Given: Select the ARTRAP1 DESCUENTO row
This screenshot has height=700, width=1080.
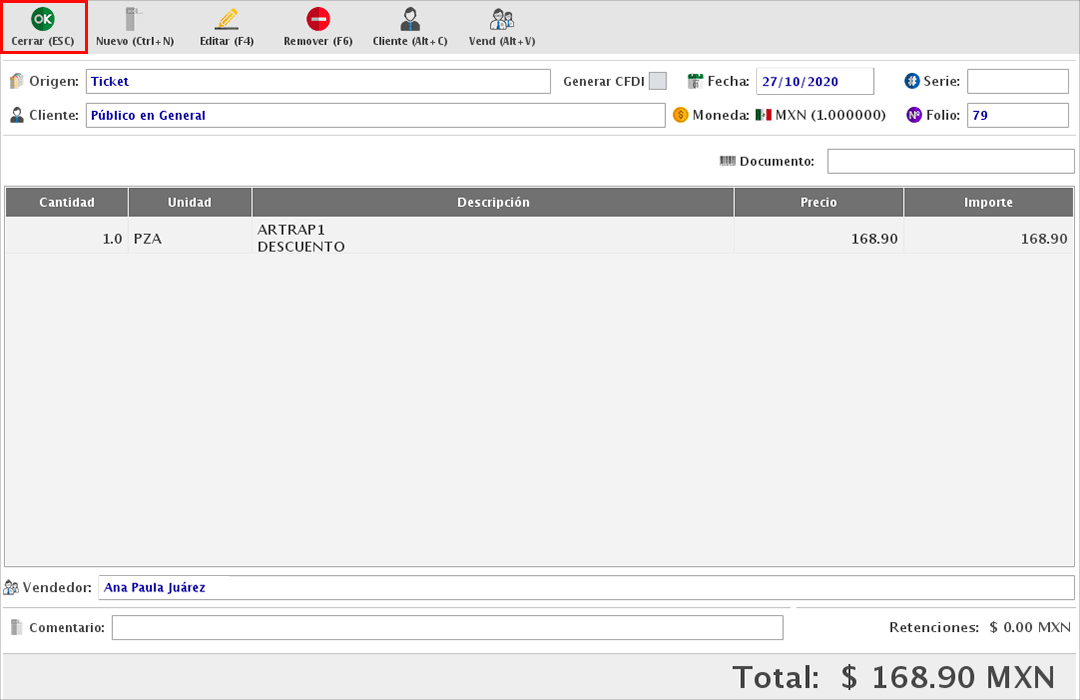Looking at the screenshot, I should tap(492, 238).
